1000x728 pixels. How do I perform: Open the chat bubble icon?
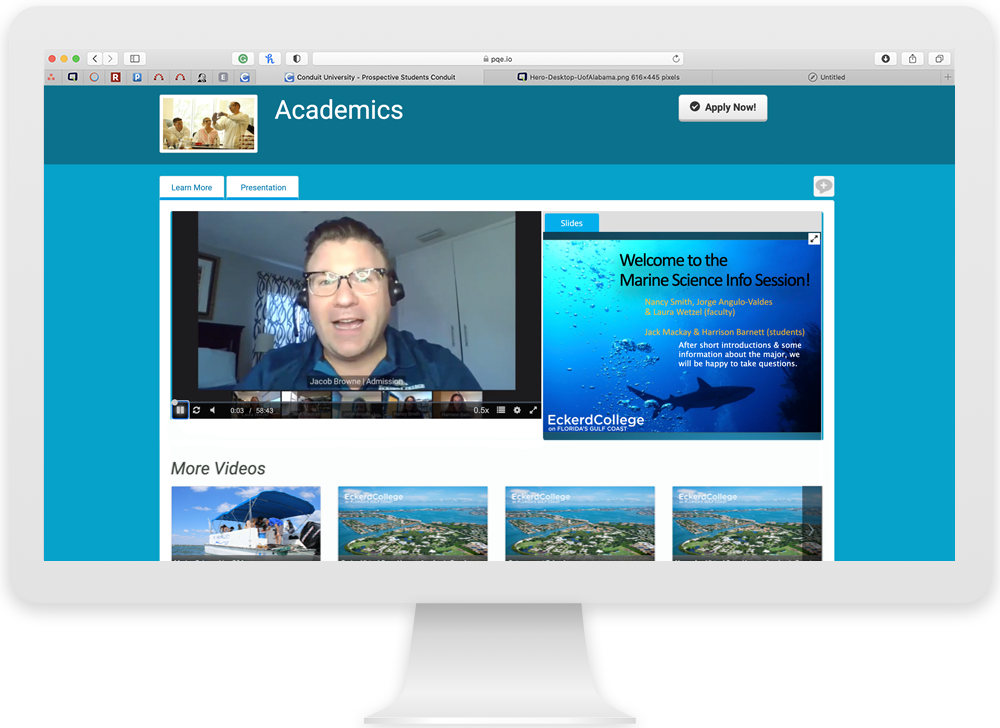(823, 186)
